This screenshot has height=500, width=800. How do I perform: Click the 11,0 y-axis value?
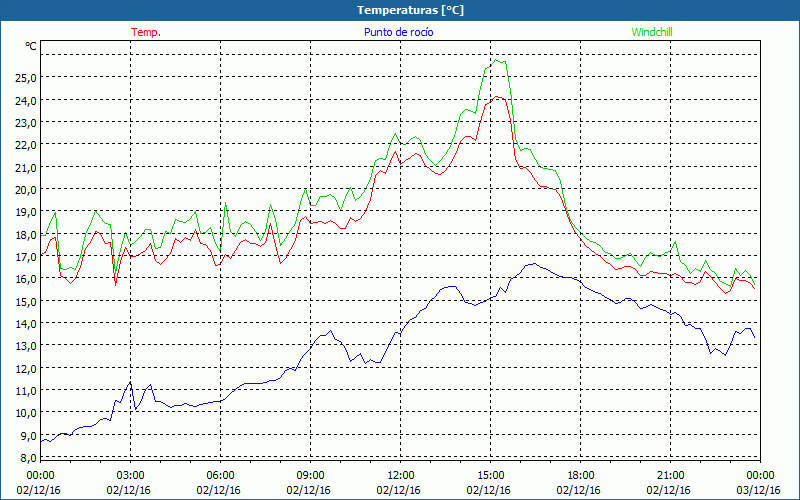click(x=26, y=390)
